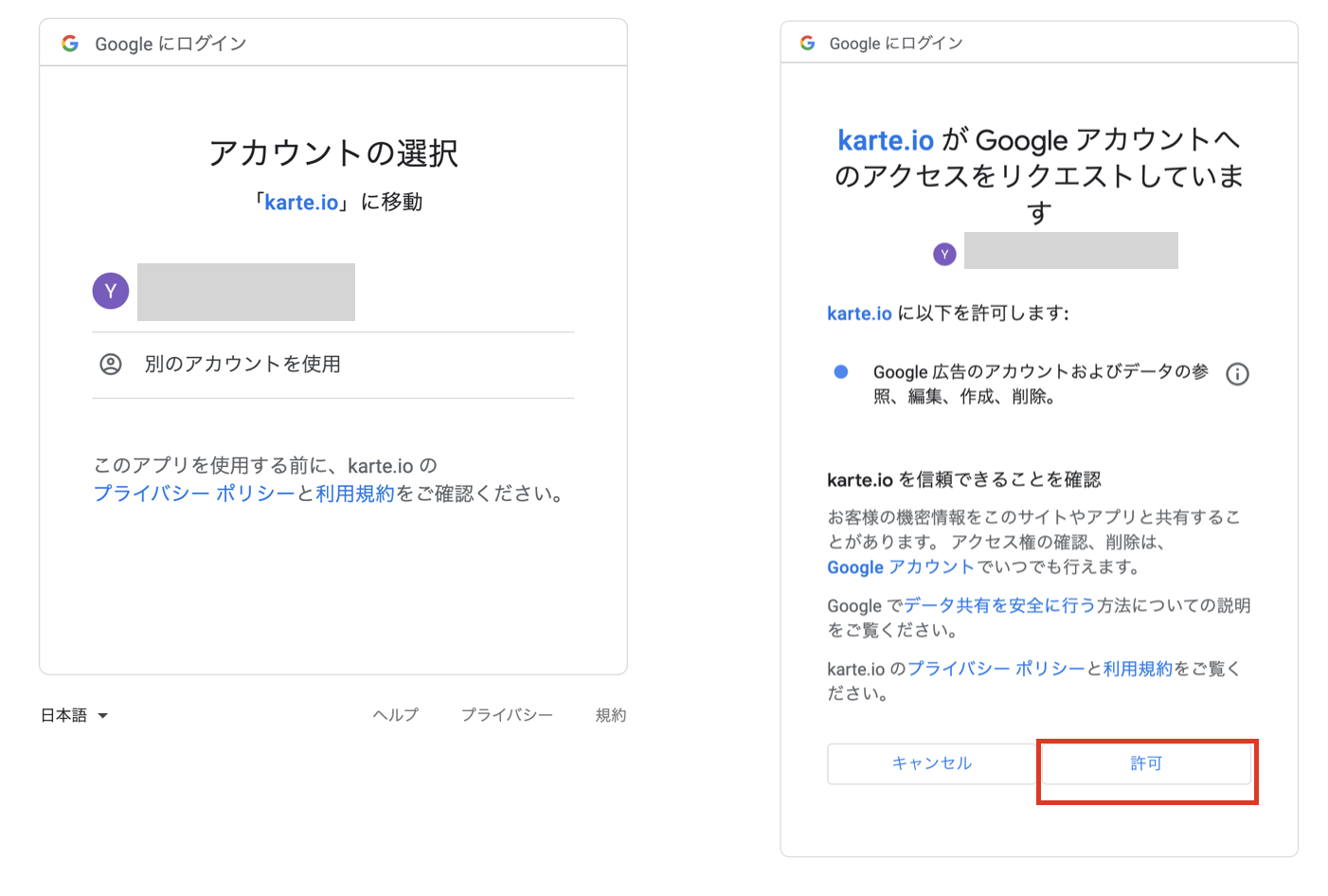Screen dimensions: 1328x896
Task: Click the blue bullet beside Google 広告 permission
Action: click(840, 371)
